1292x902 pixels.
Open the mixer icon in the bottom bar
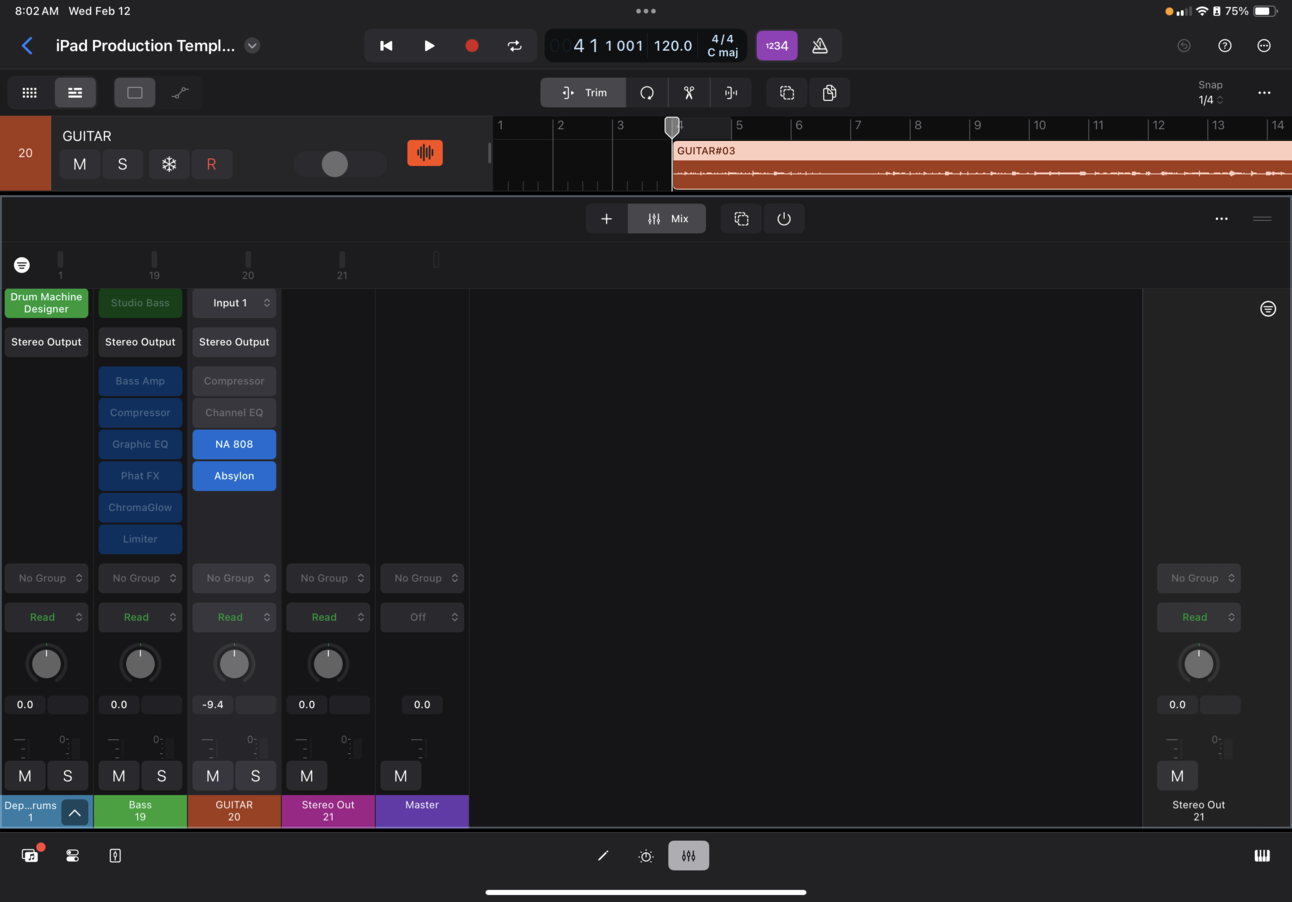click(688, 855)
